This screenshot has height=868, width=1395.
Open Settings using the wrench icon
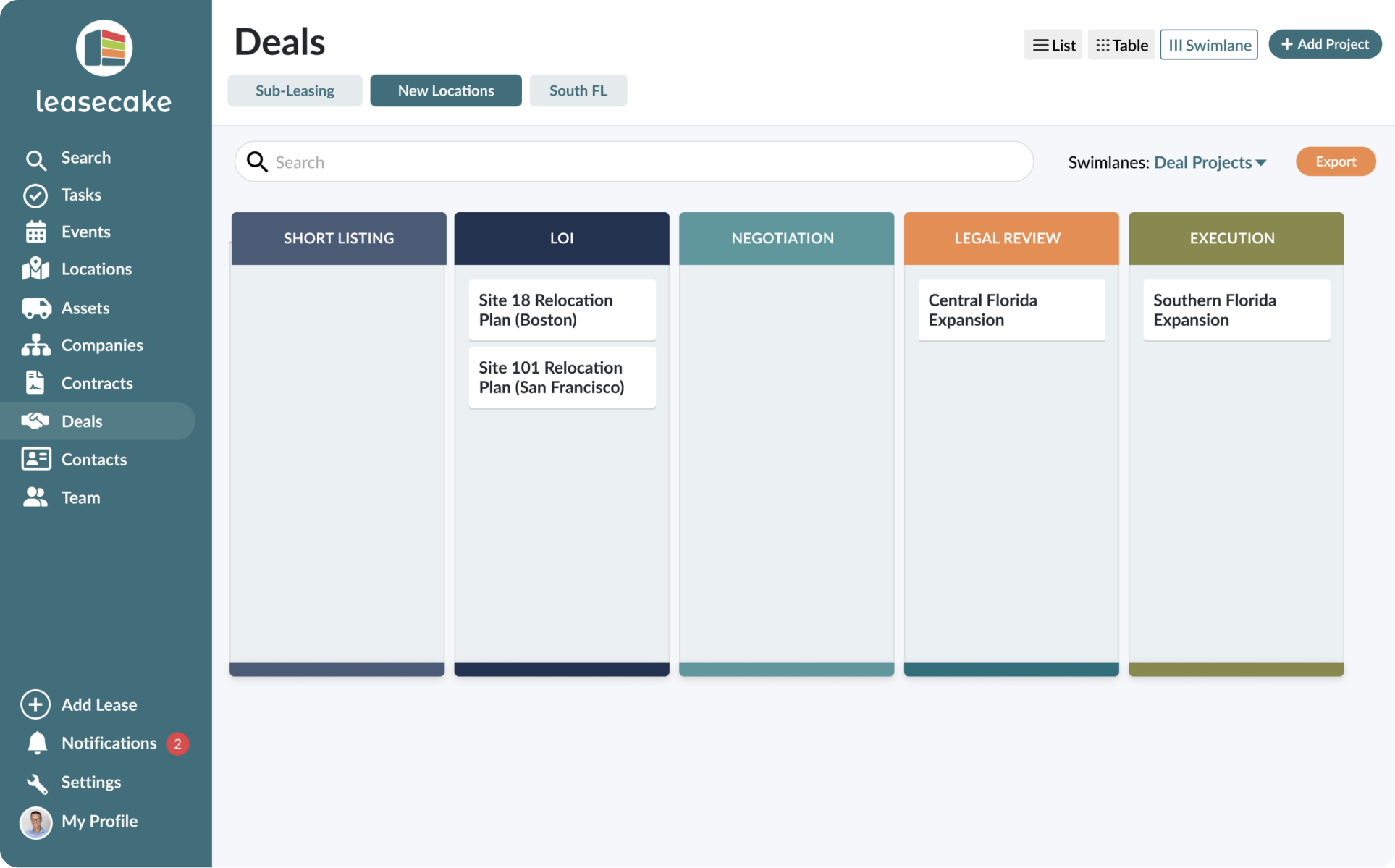tap(37, 783)
